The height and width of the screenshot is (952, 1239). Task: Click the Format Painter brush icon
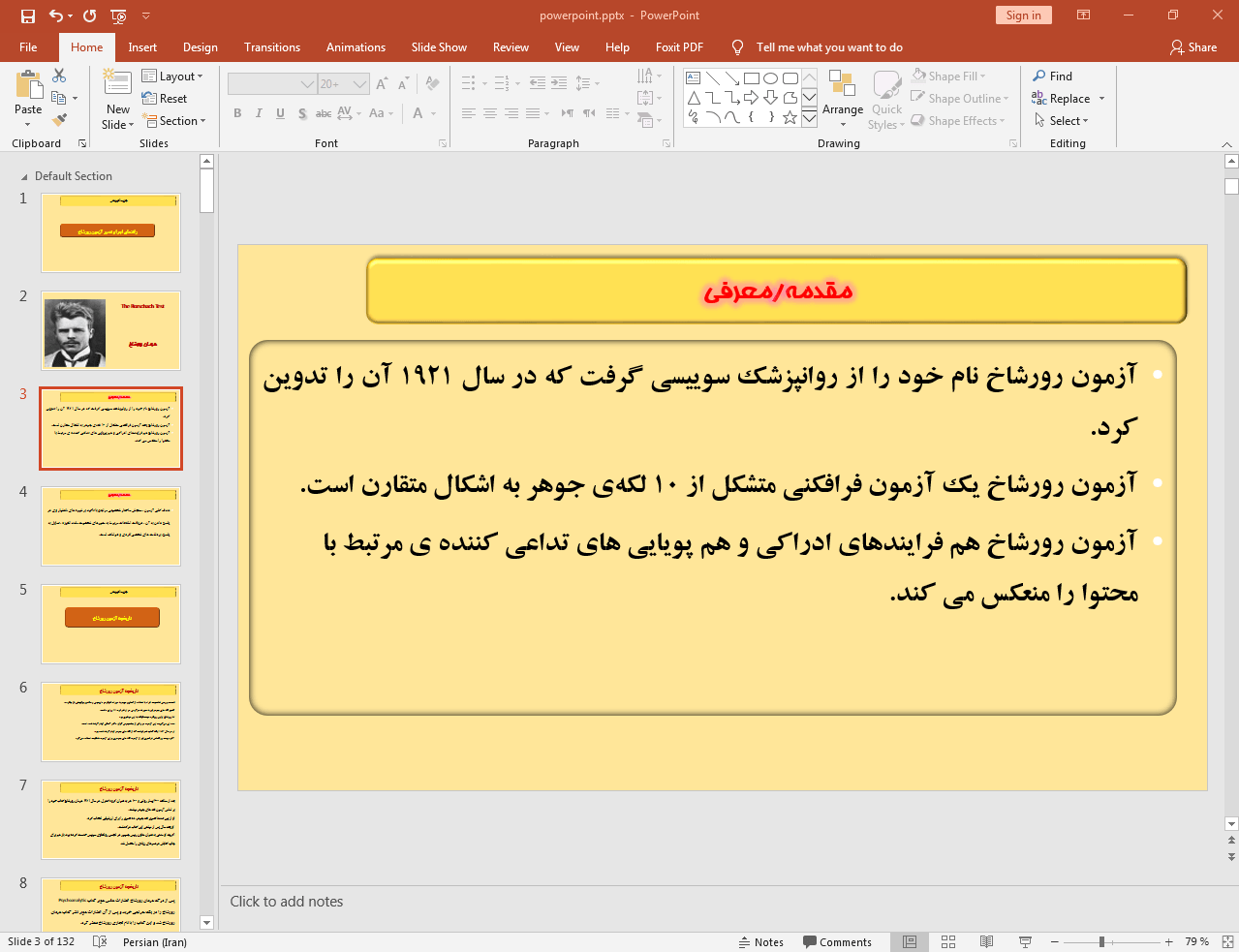tap(59, 120)
